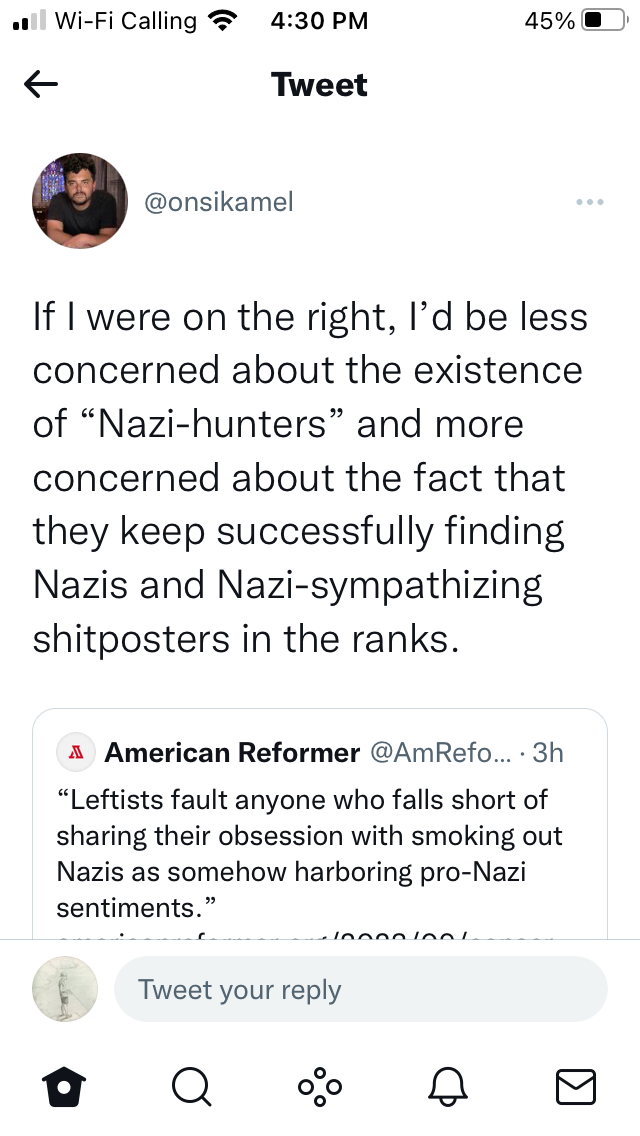The image size is (640, 1136).
Task: Open the Home tab in bottom bar
Action: click(64, 1087)
